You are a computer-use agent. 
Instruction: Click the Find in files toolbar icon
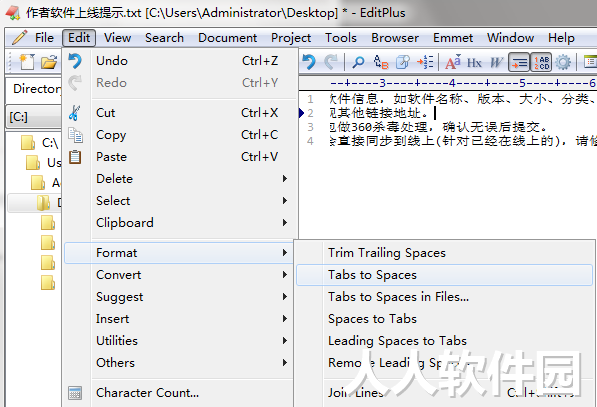pyautogui.click(x=403, y=62)
